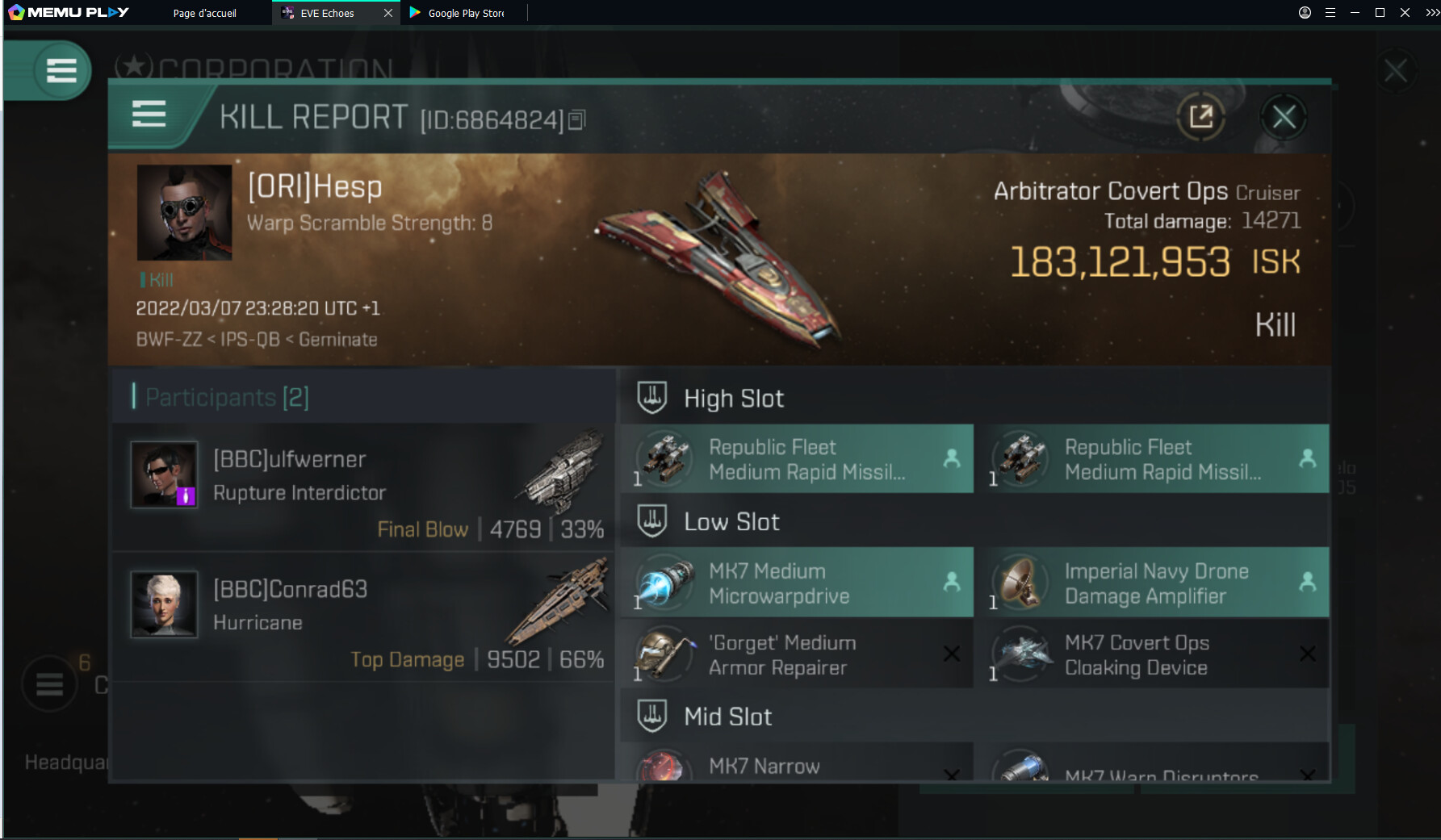
Task: Switch to Page d'accueil tab
Action: (x=205, y=13)
